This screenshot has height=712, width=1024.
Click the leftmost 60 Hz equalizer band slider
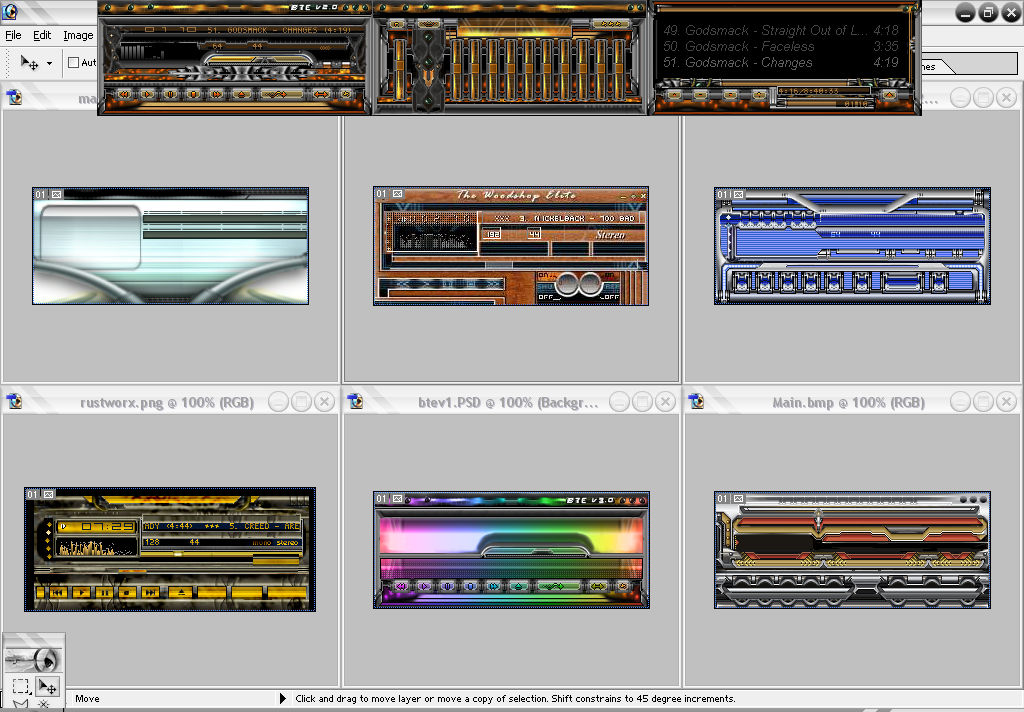click(457, 69)
